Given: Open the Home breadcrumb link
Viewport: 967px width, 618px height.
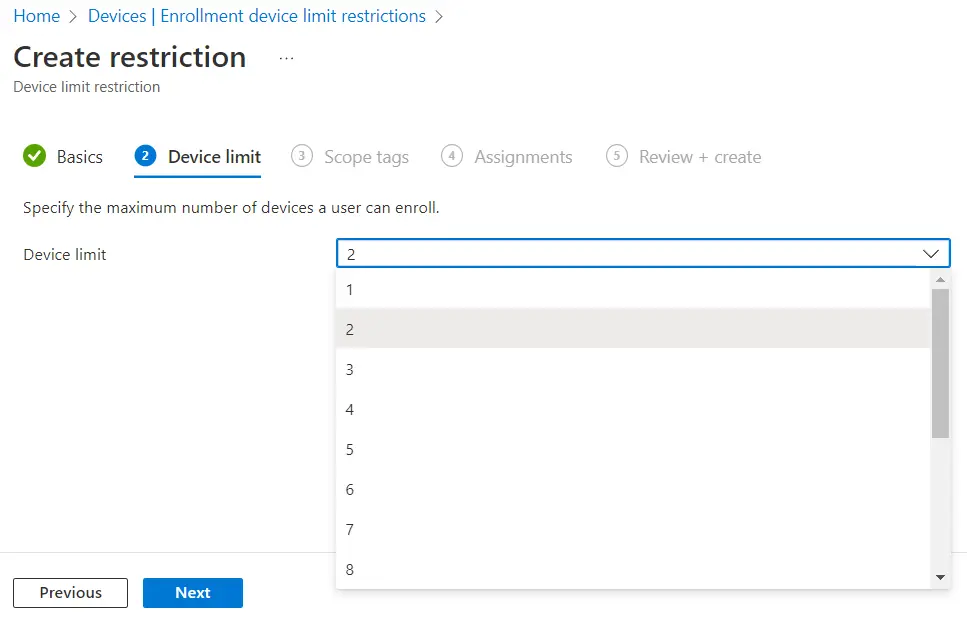Looking at the screenshot, I should tap(36, 16).
